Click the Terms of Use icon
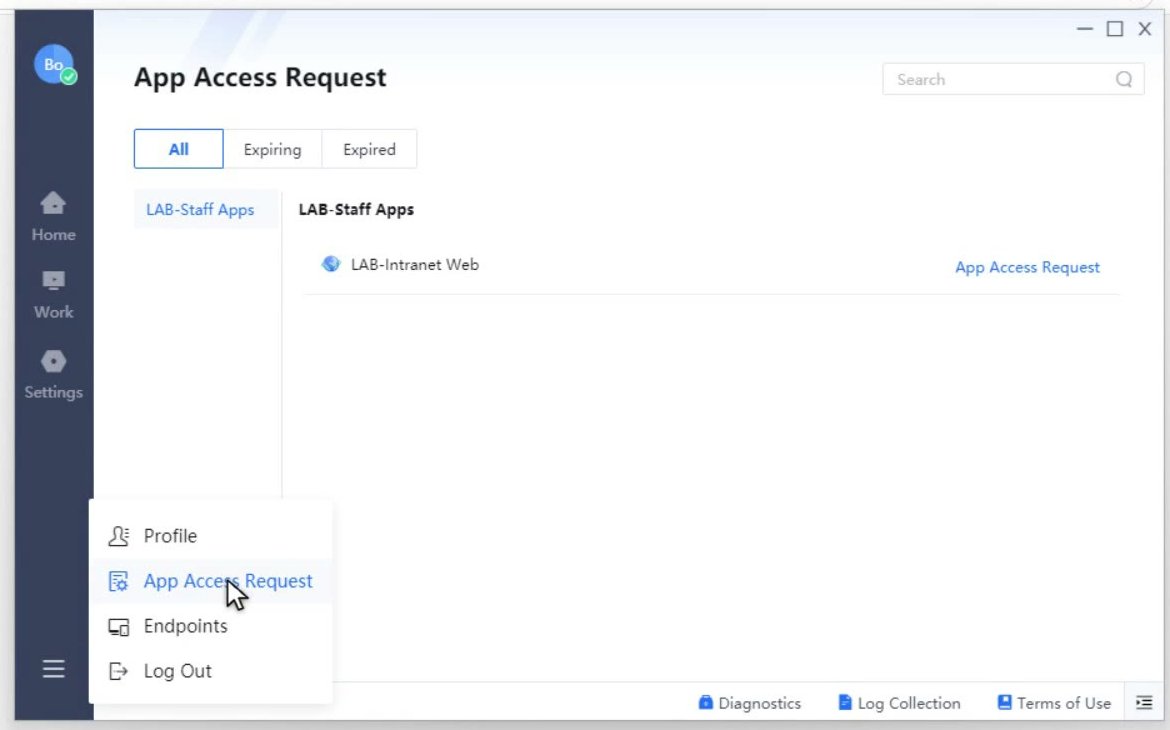 (x=1004, y=702)
